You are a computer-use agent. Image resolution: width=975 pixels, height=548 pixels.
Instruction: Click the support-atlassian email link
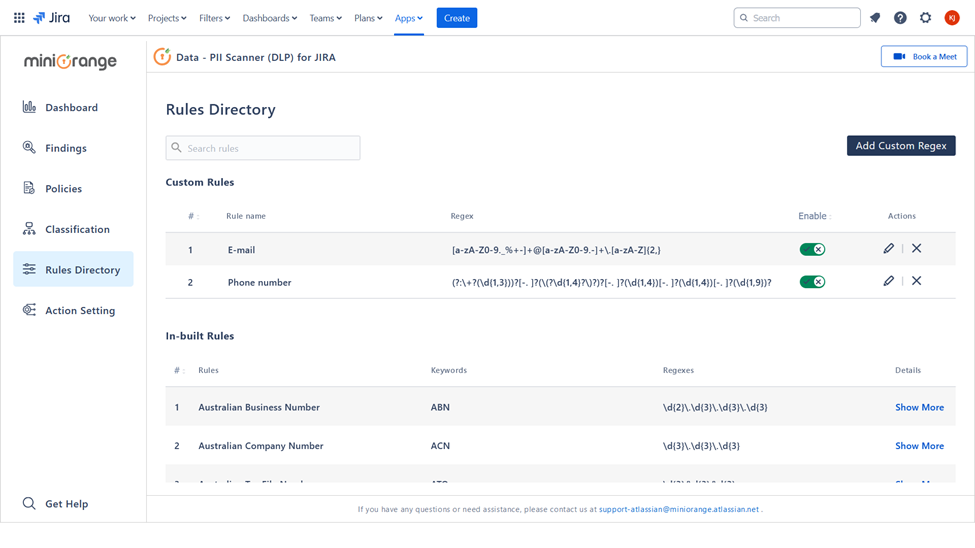click(679, 509)
